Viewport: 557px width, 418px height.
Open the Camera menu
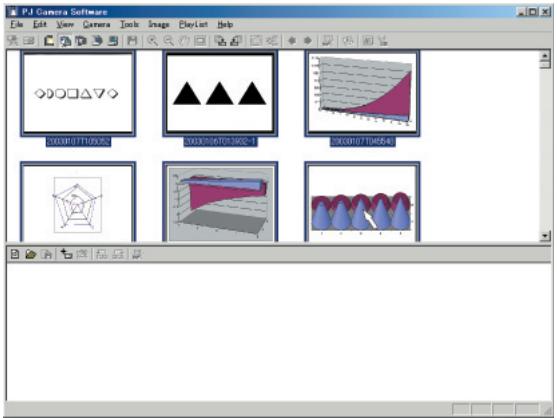click(96, 25)
